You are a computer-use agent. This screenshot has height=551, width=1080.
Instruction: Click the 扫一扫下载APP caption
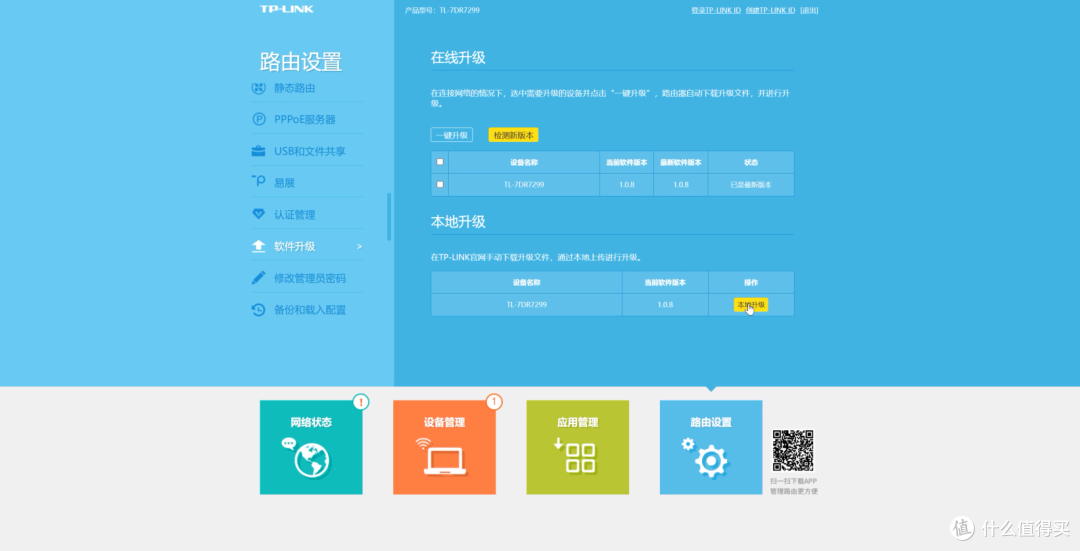tap(793, 481)
